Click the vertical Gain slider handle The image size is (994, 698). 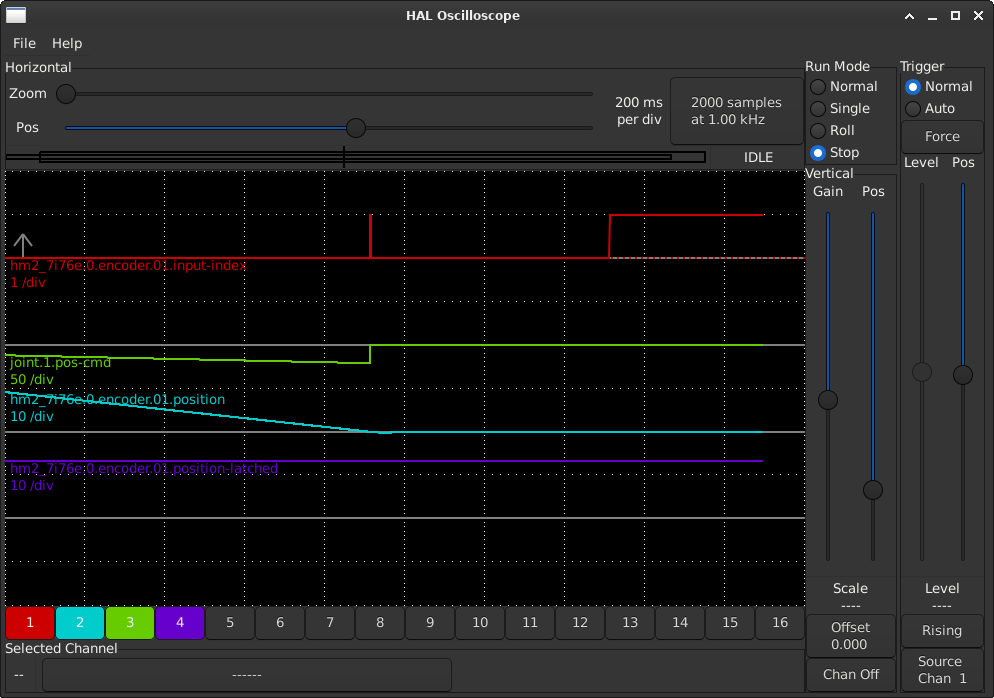(x=828, y=400)
